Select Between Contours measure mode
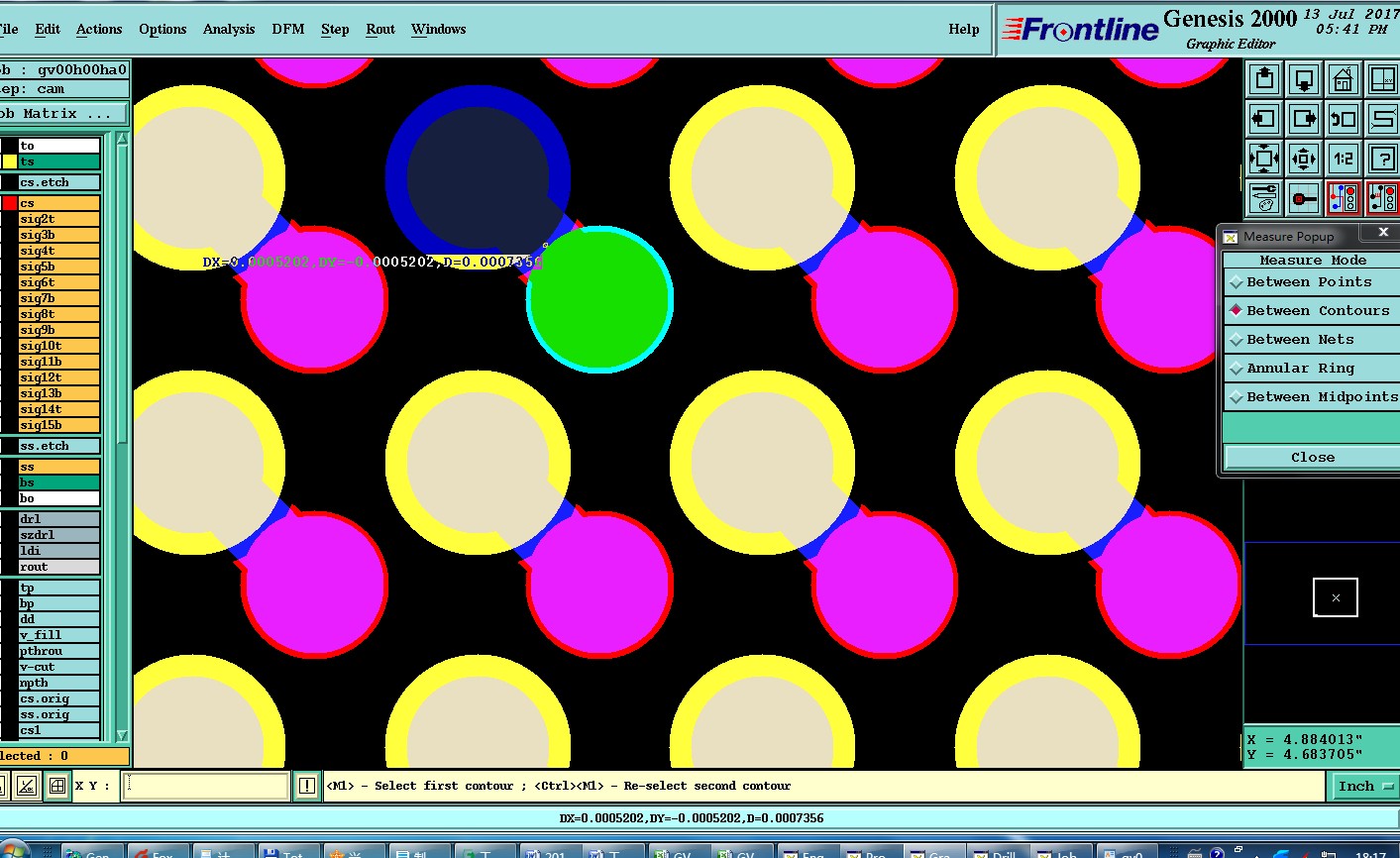The width and height of the screenshot is (1400, 858). coord(1311,311)
